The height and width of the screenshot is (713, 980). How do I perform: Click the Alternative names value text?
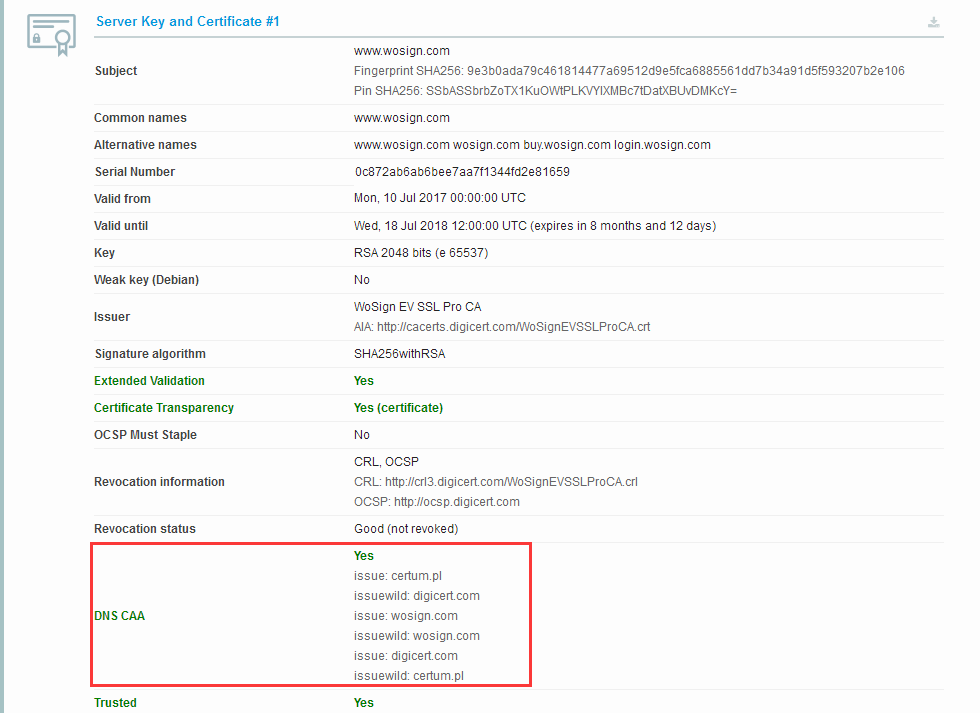coord(532,145)
